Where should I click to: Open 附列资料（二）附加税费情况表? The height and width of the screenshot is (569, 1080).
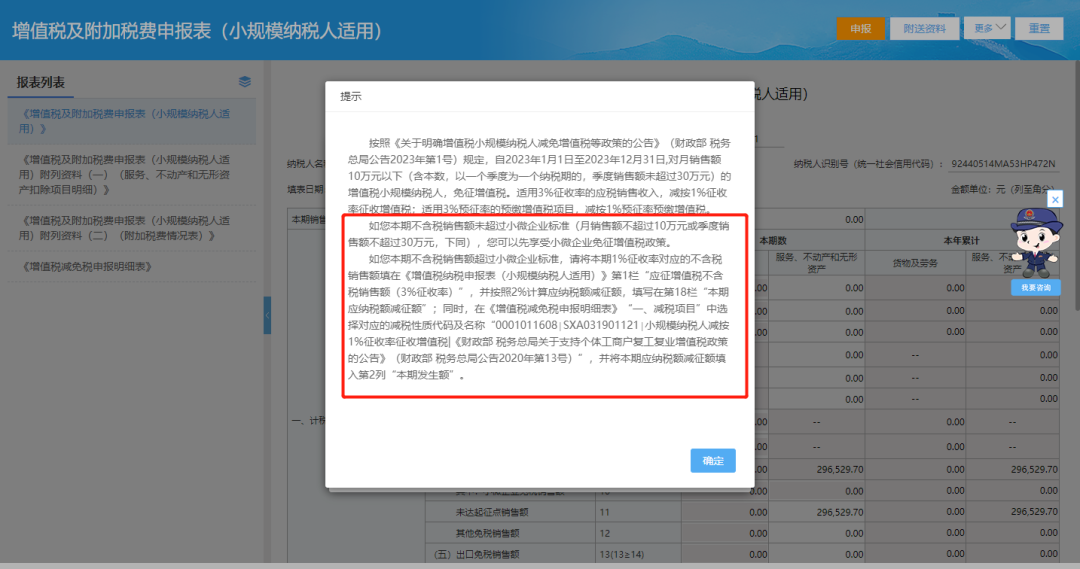click(132, 228)
